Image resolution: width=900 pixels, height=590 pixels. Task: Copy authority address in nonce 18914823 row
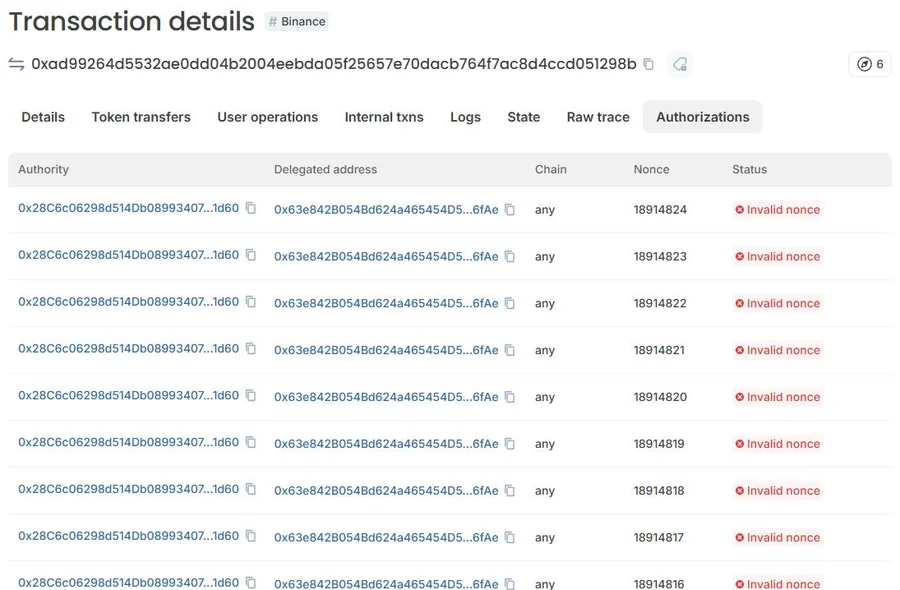point(251,255)
